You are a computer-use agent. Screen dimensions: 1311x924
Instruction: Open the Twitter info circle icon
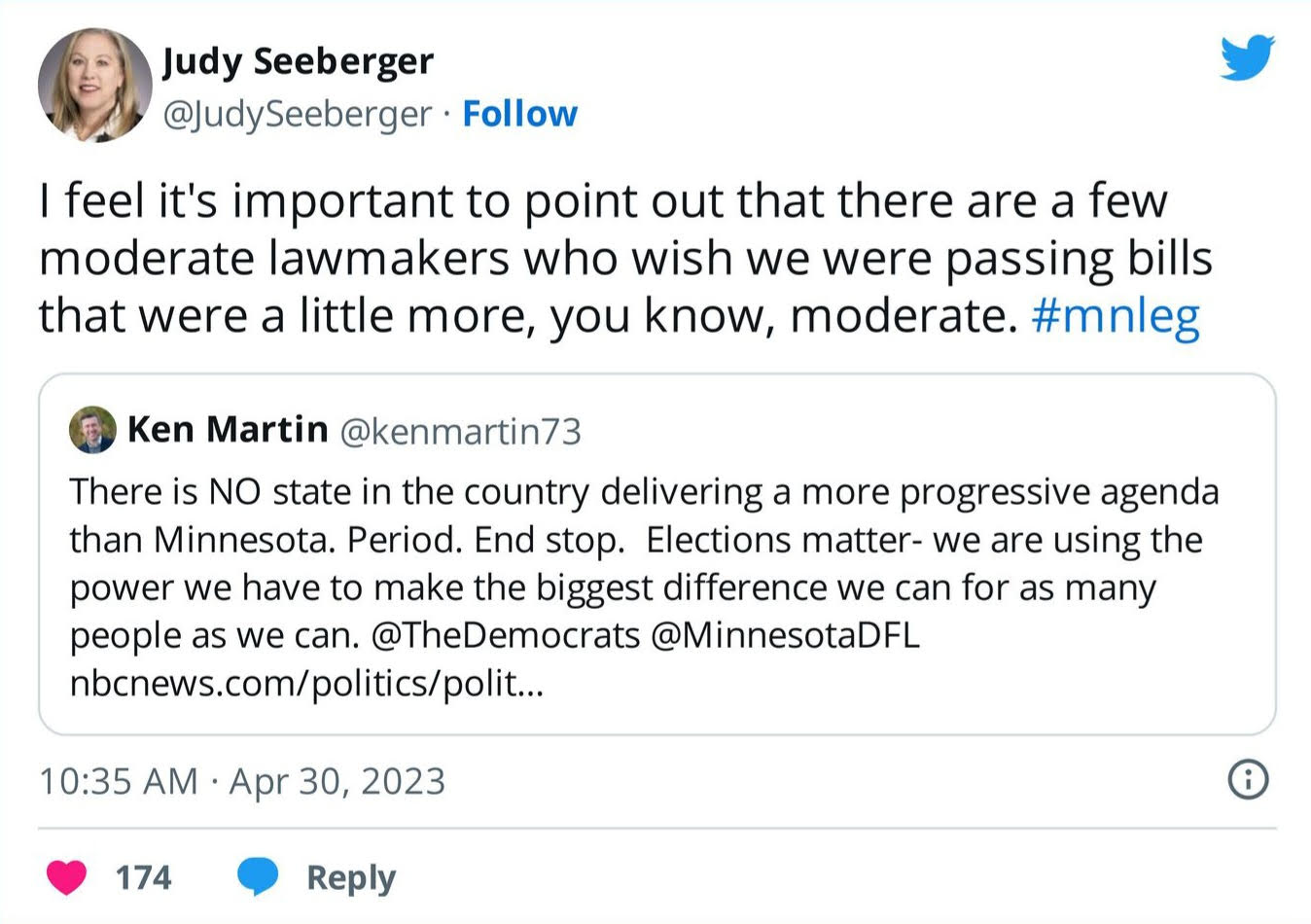[1249, 780]
